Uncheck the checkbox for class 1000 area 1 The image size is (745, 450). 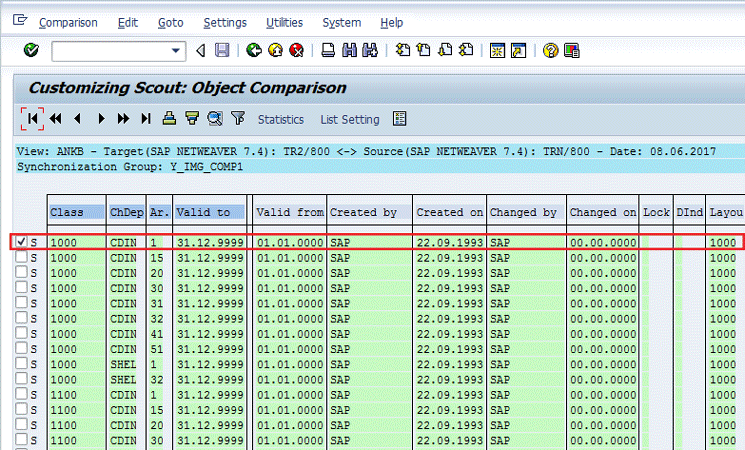pos(22,242)
